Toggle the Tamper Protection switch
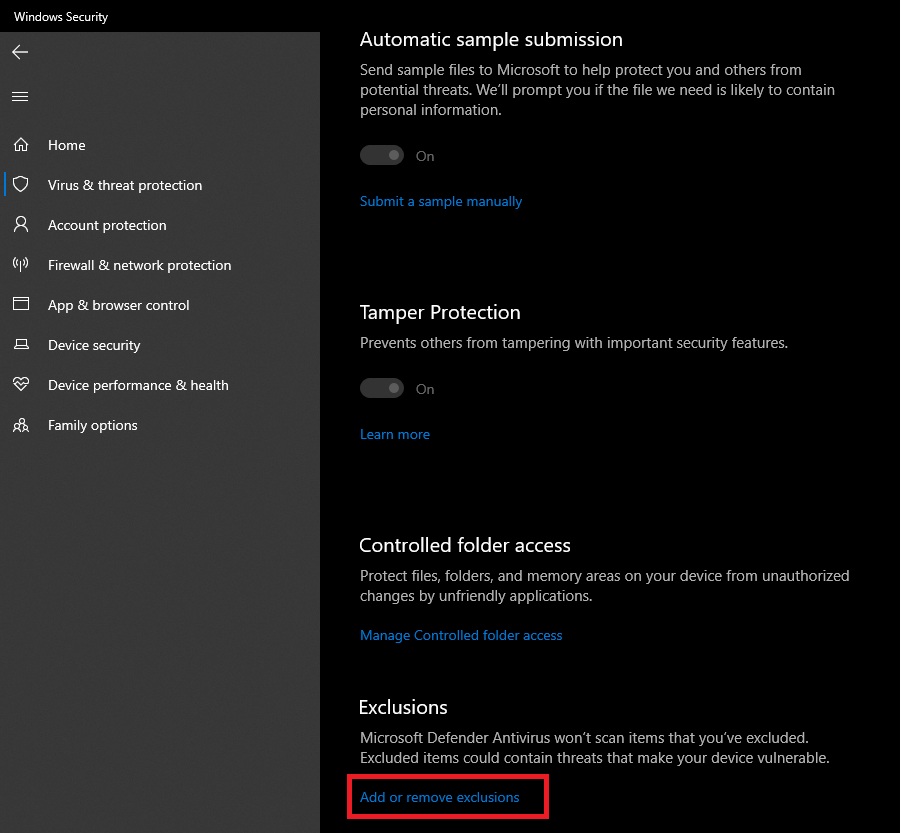 382,389
